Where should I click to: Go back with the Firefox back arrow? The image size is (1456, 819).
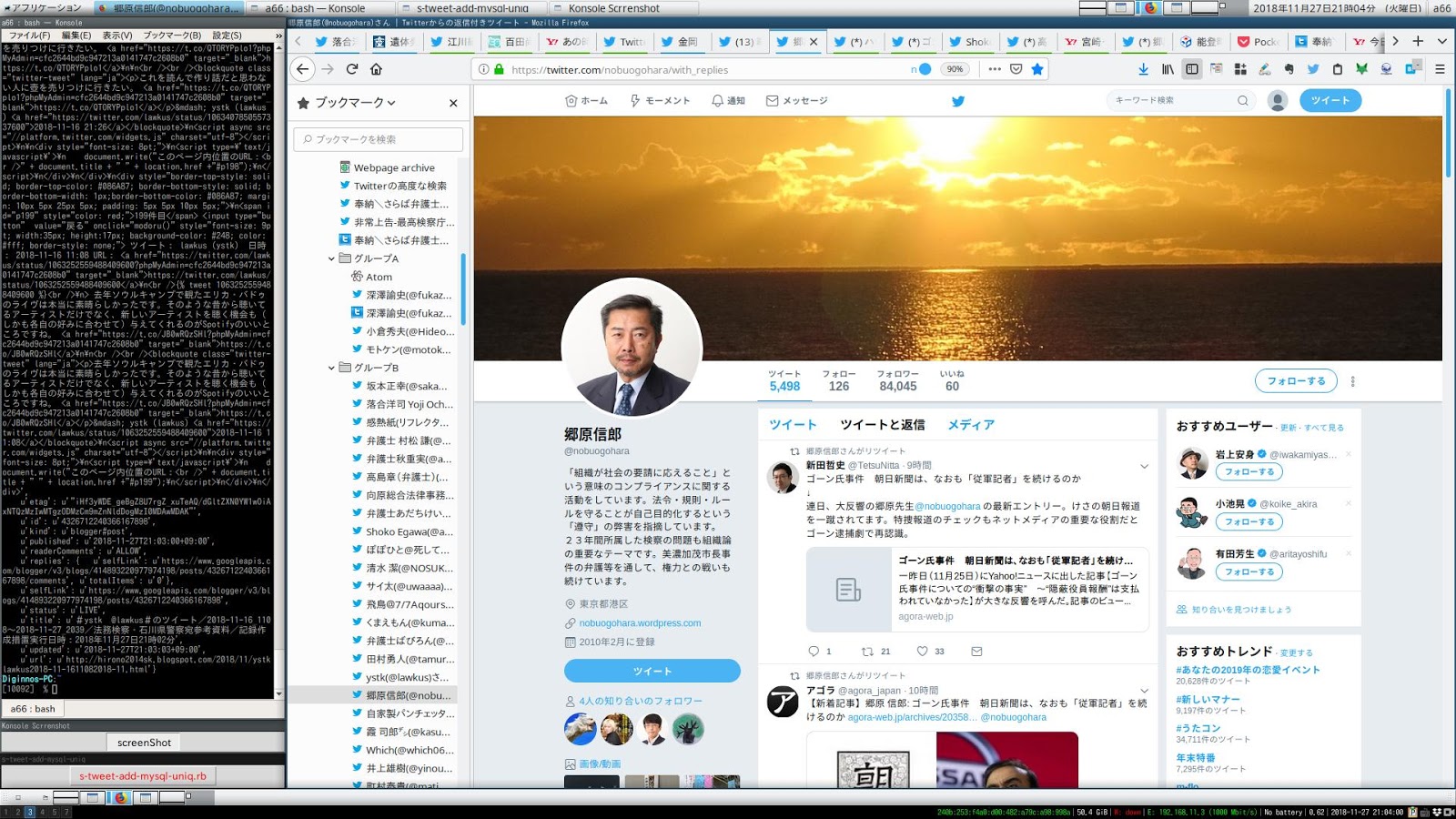[x=303, y=69]
